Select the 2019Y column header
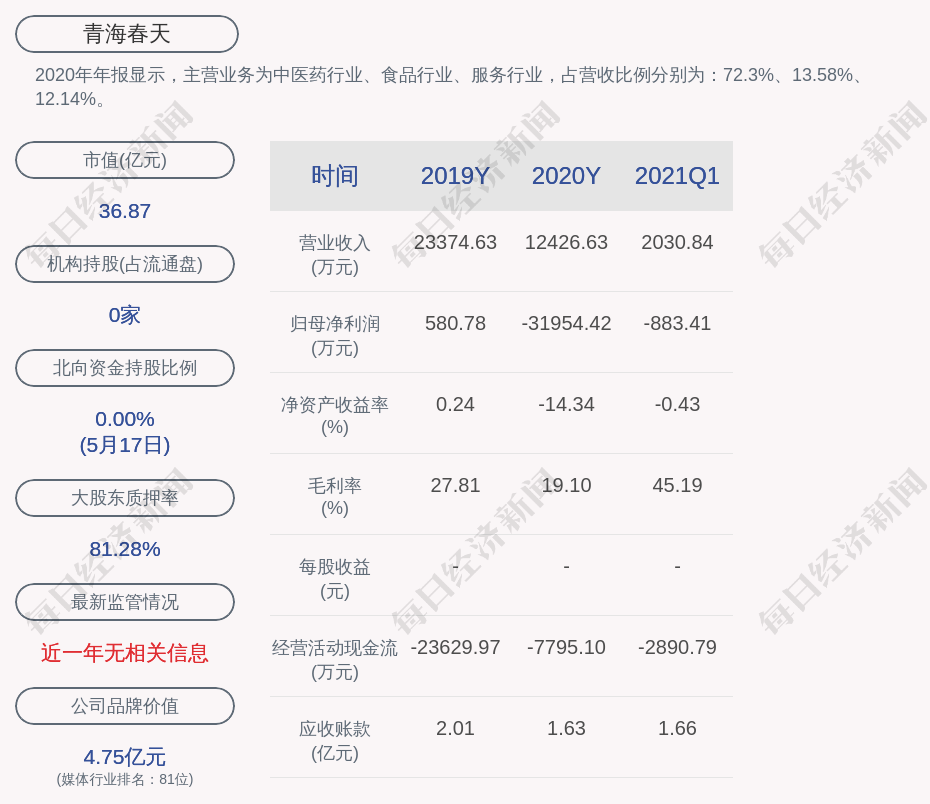 click(x=455, y=176)
